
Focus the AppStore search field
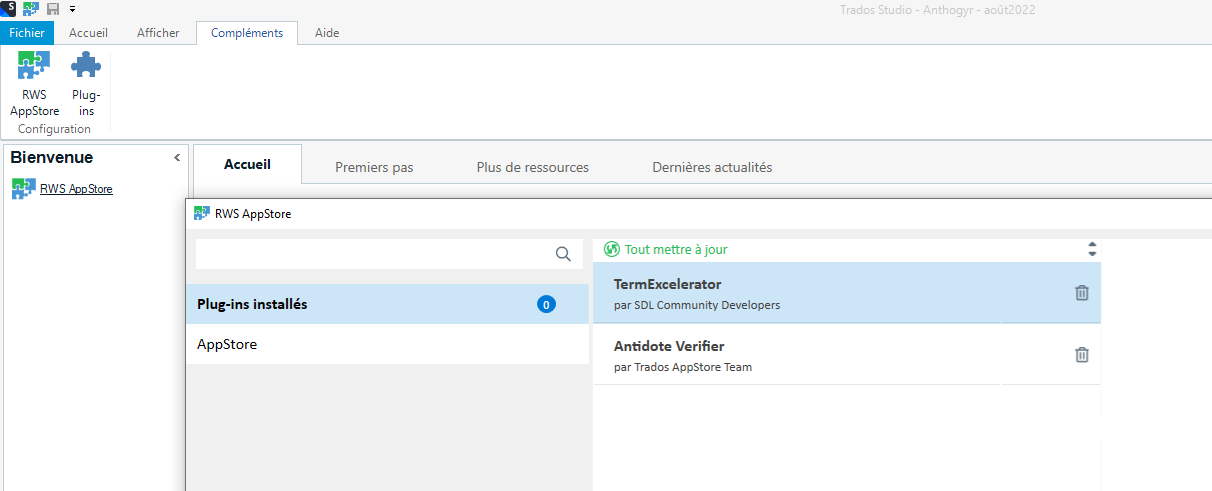coord(388,254)
